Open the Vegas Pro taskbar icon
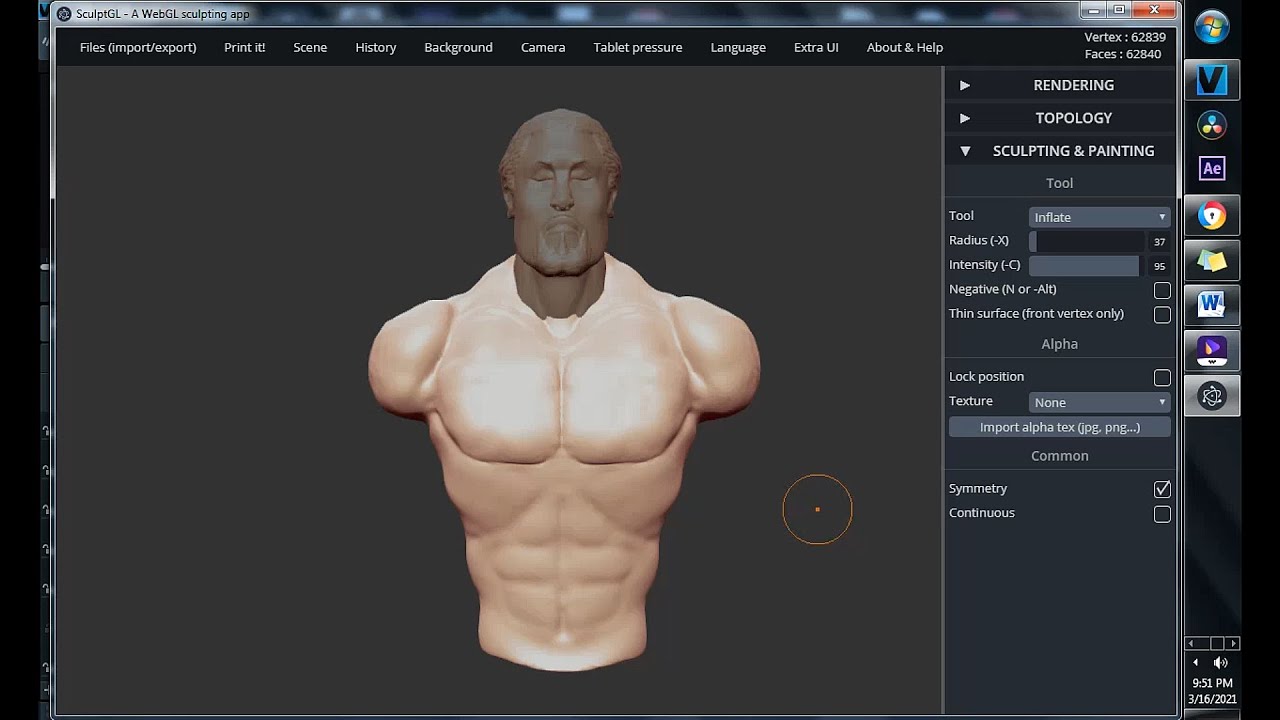 1212,80
